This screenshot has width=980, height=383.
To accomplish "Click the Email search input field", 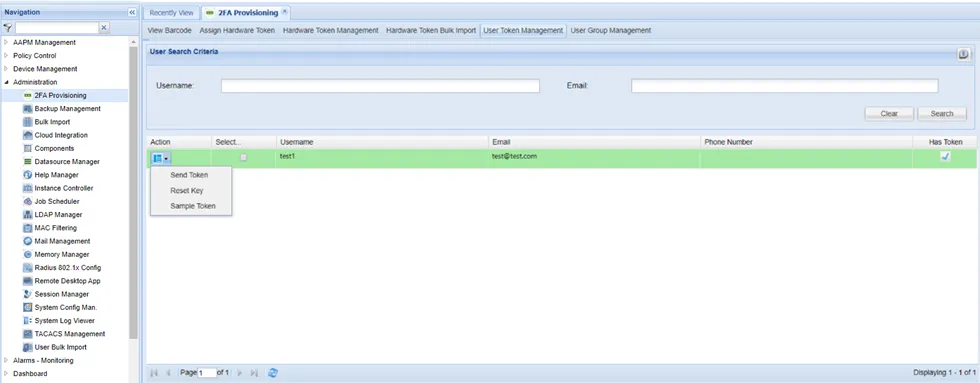I will point(784,86).
